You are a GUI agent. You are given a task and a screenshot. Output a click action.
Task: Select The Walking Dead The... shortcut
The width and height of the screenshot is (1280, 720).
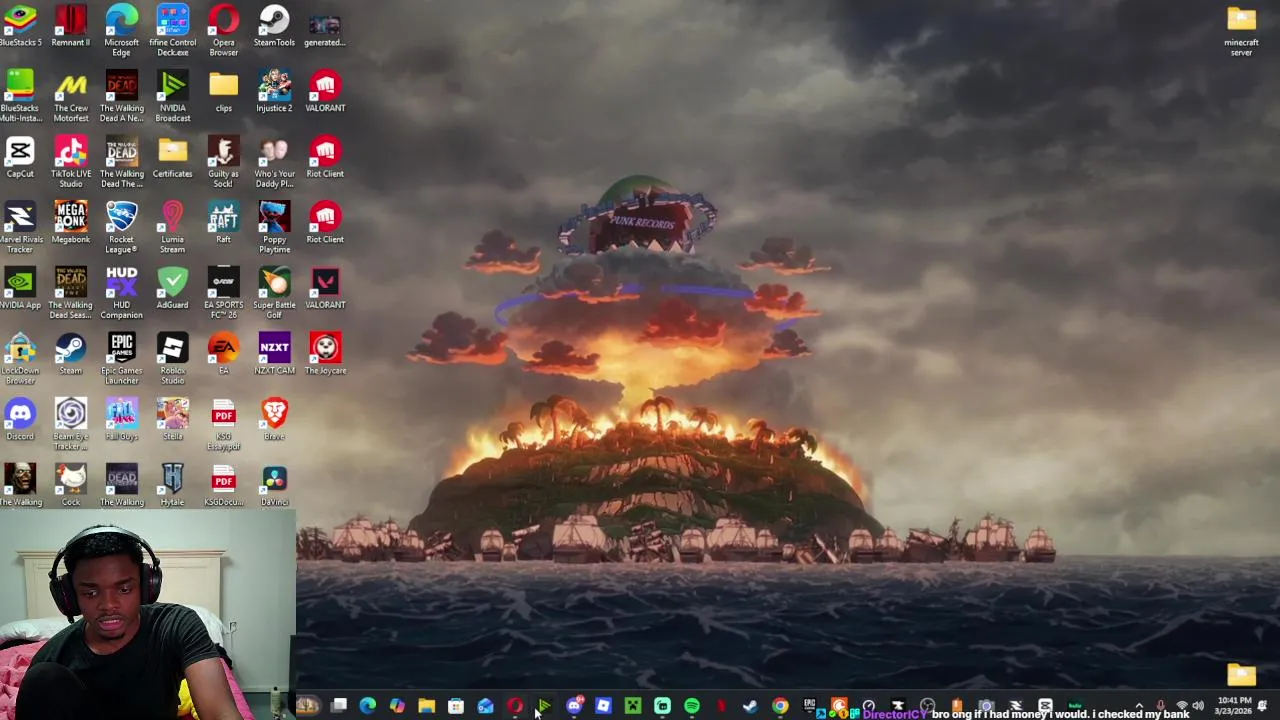122,162
